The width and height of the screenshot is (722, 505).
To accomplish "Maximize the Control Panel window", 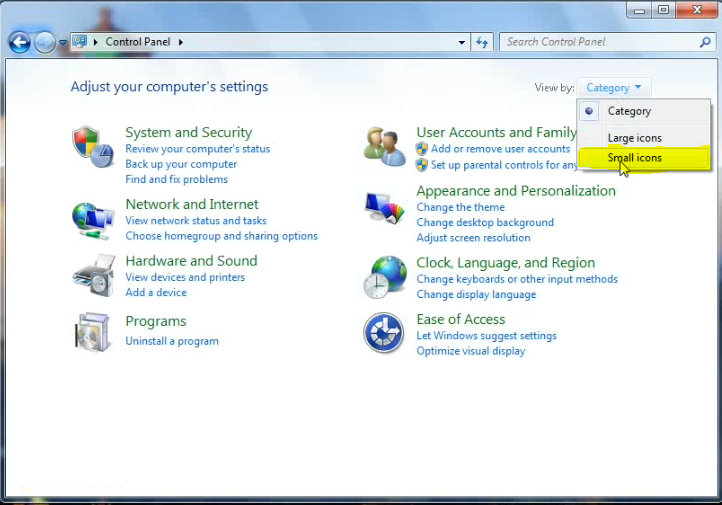I will click(x=664, y=10).
